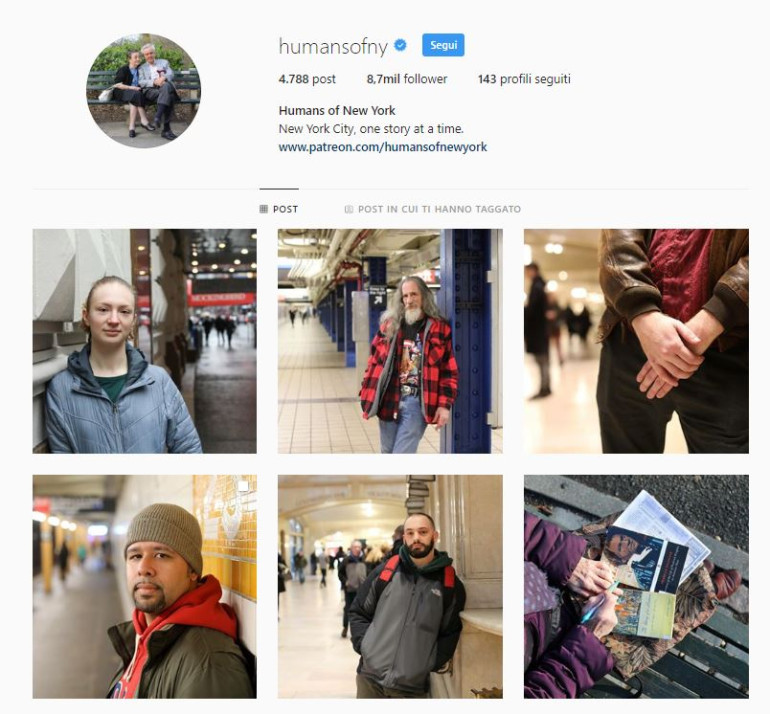
Task: Open post of woman in blue jacket
Action: [144, 341]
